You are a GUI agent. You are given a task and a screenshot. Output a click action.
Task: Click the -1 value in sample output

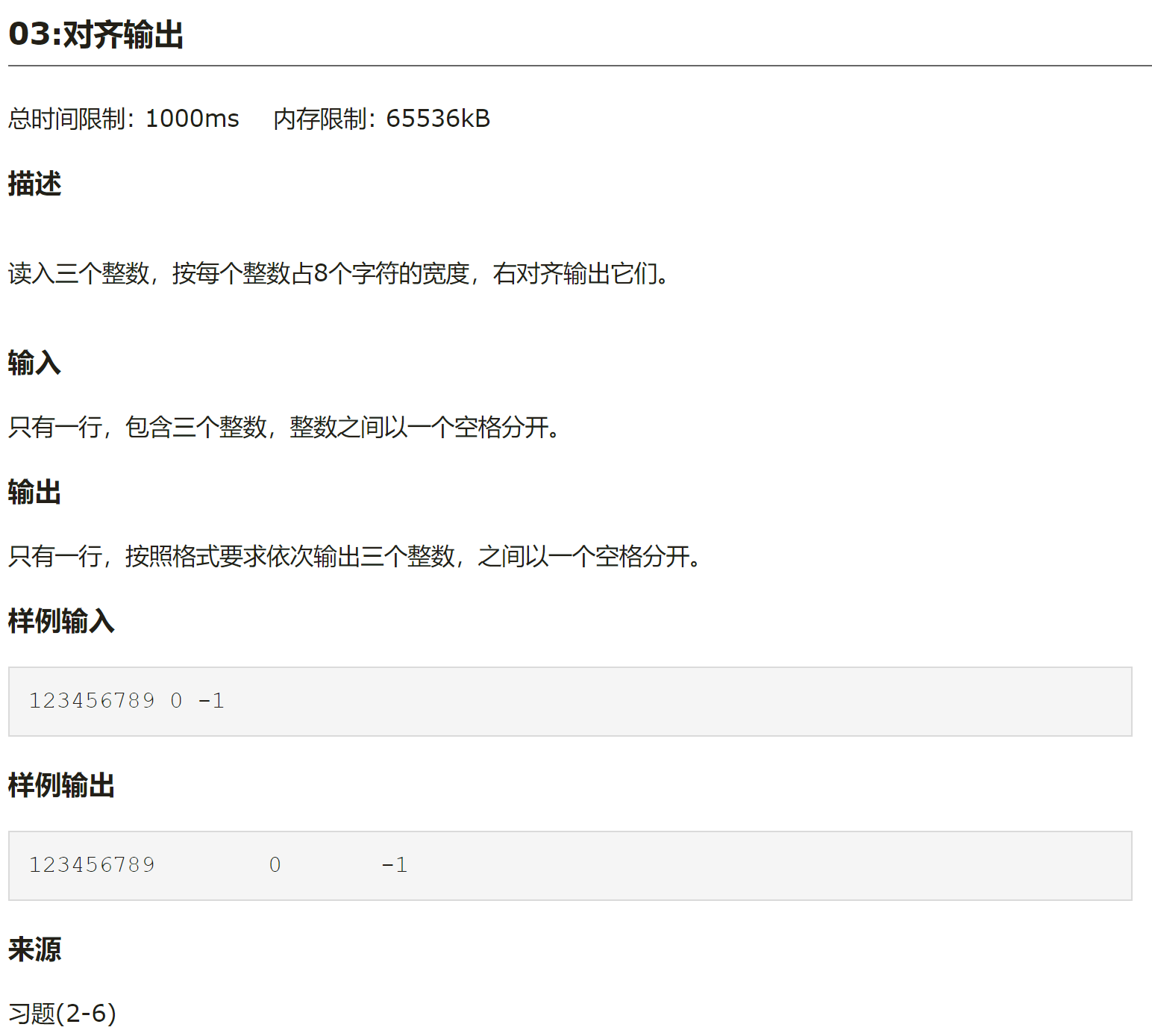coord(393,864)
